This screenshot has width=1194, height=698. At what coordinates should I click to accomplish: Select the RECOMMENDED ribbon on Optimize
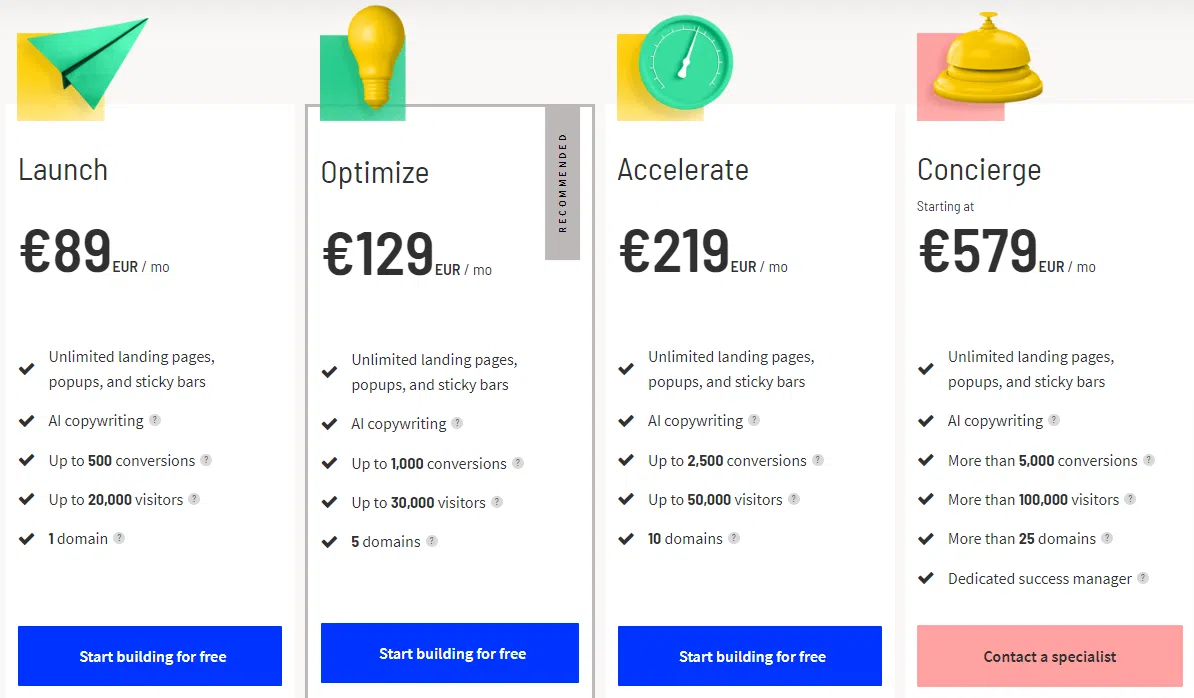(563, 182)
